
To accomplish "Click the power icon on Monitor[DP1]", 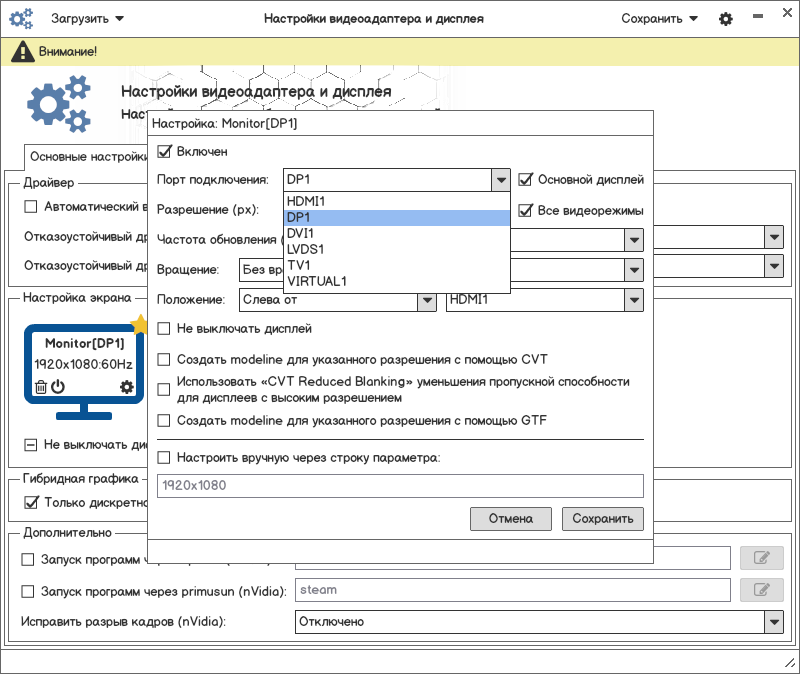I will pyautogui.click(x=58, y=387).
